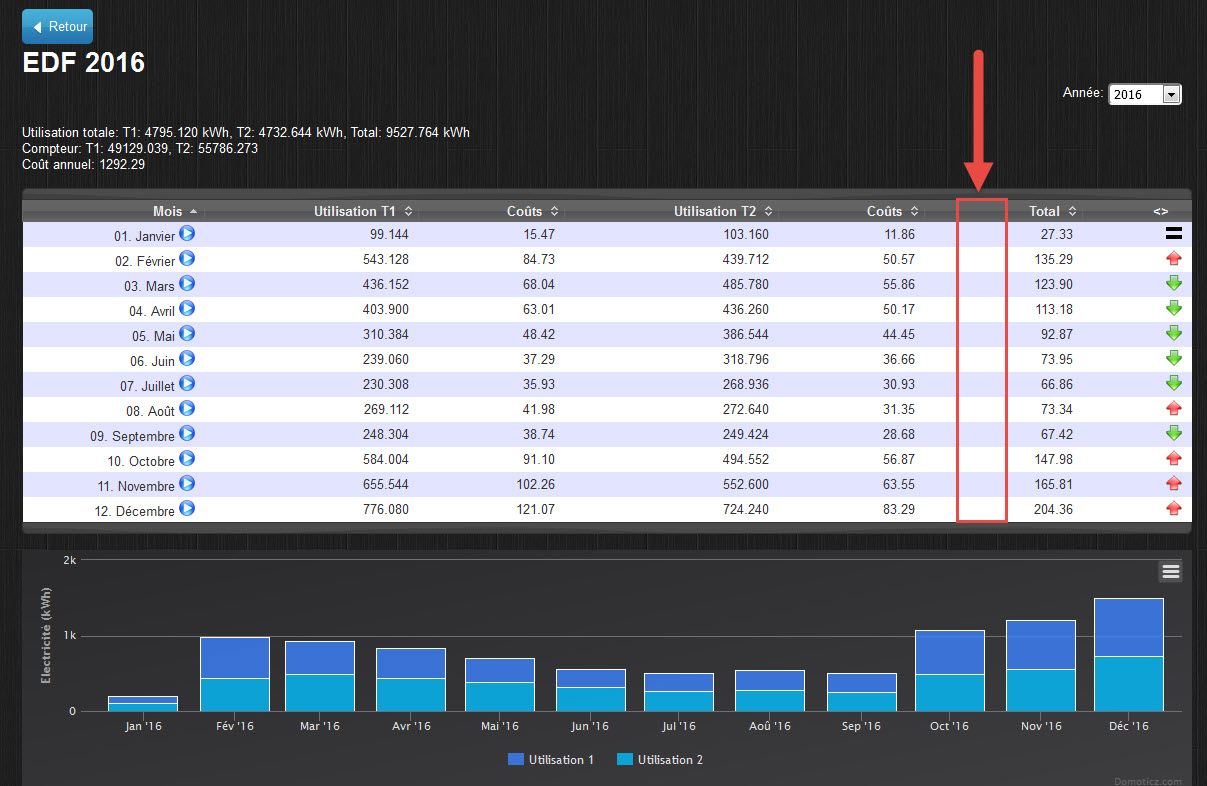Image resolution: width=1207 pixels, height=786 pixels.
Task: Open Juillet details blue arrow icon
Action: pyautogui.click(x=187, y=384)
